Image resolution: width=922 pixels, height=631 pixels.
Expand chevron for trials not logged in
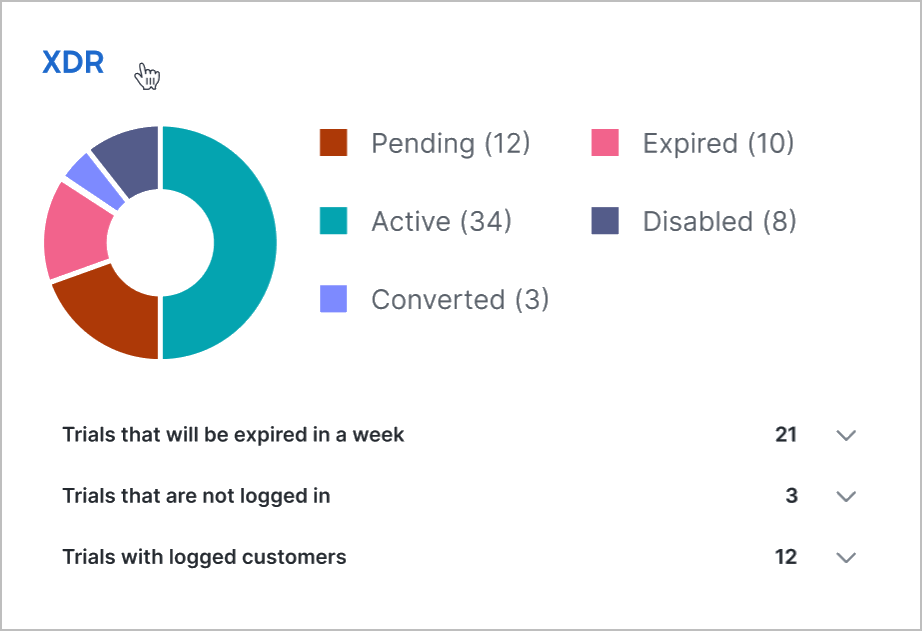tap(846, 496)
